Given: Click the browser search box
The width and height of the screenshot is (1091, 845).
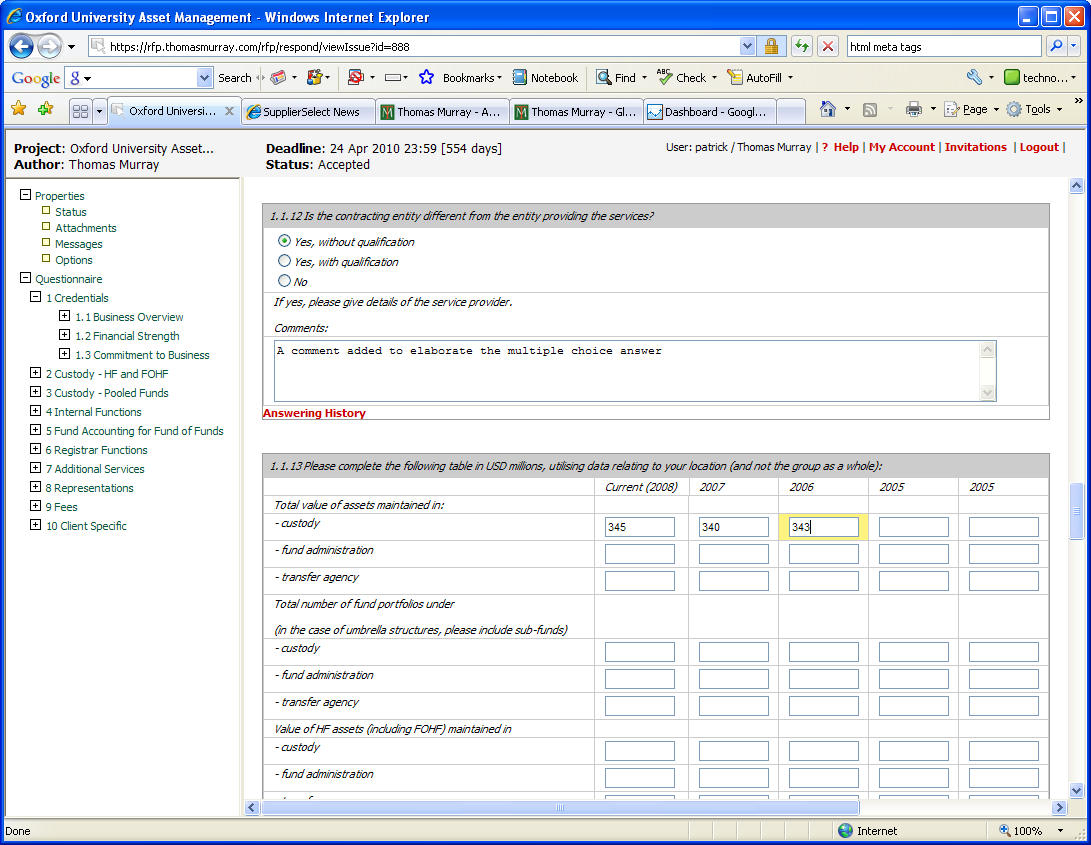Looking at the screenshot, I should tap(944, 47).
